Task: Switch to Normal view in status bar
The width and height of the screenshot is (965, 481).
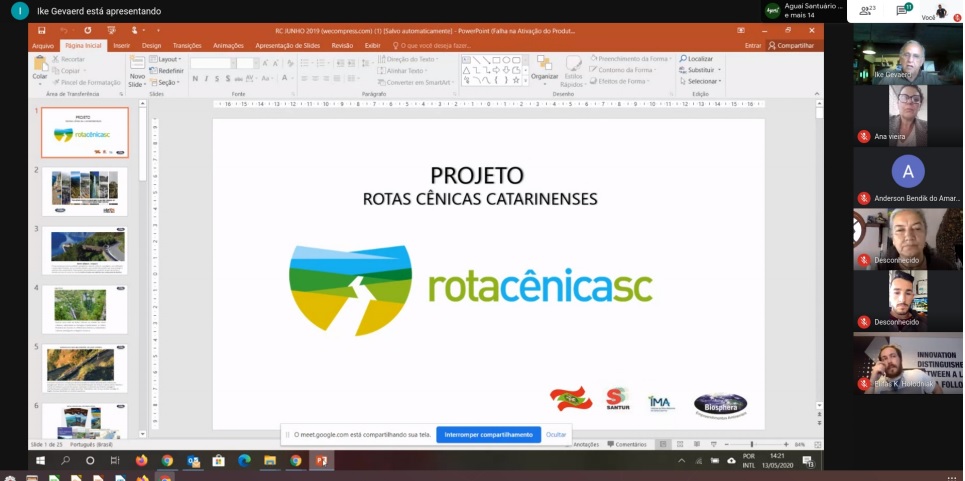Action: pyautogui.click(x=663, y=444)
